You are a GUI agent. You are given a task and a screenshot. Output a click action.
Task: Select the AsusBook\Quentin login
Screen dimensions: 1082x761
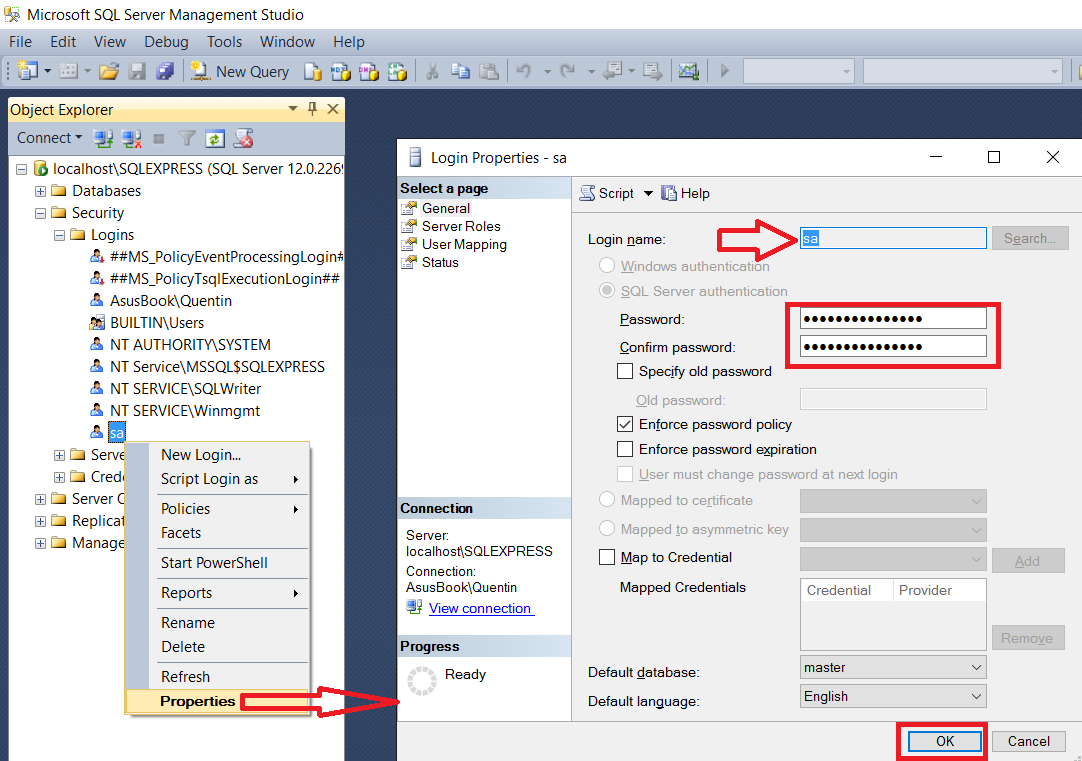pyautogui.click(x=170, y=301)
